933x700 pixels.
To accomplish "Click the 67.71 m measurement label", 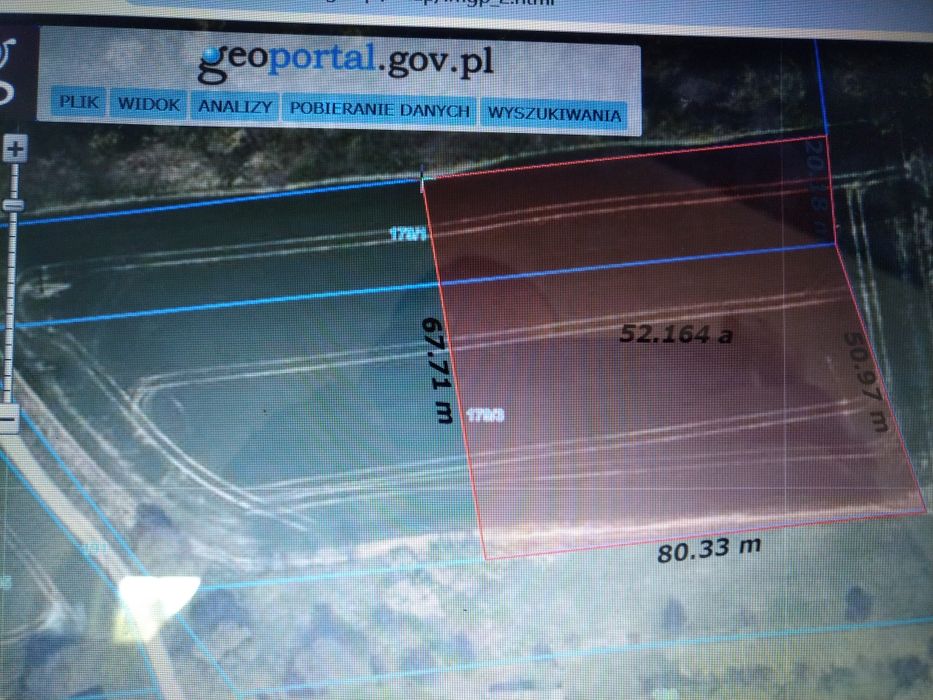I will point(437,371).
